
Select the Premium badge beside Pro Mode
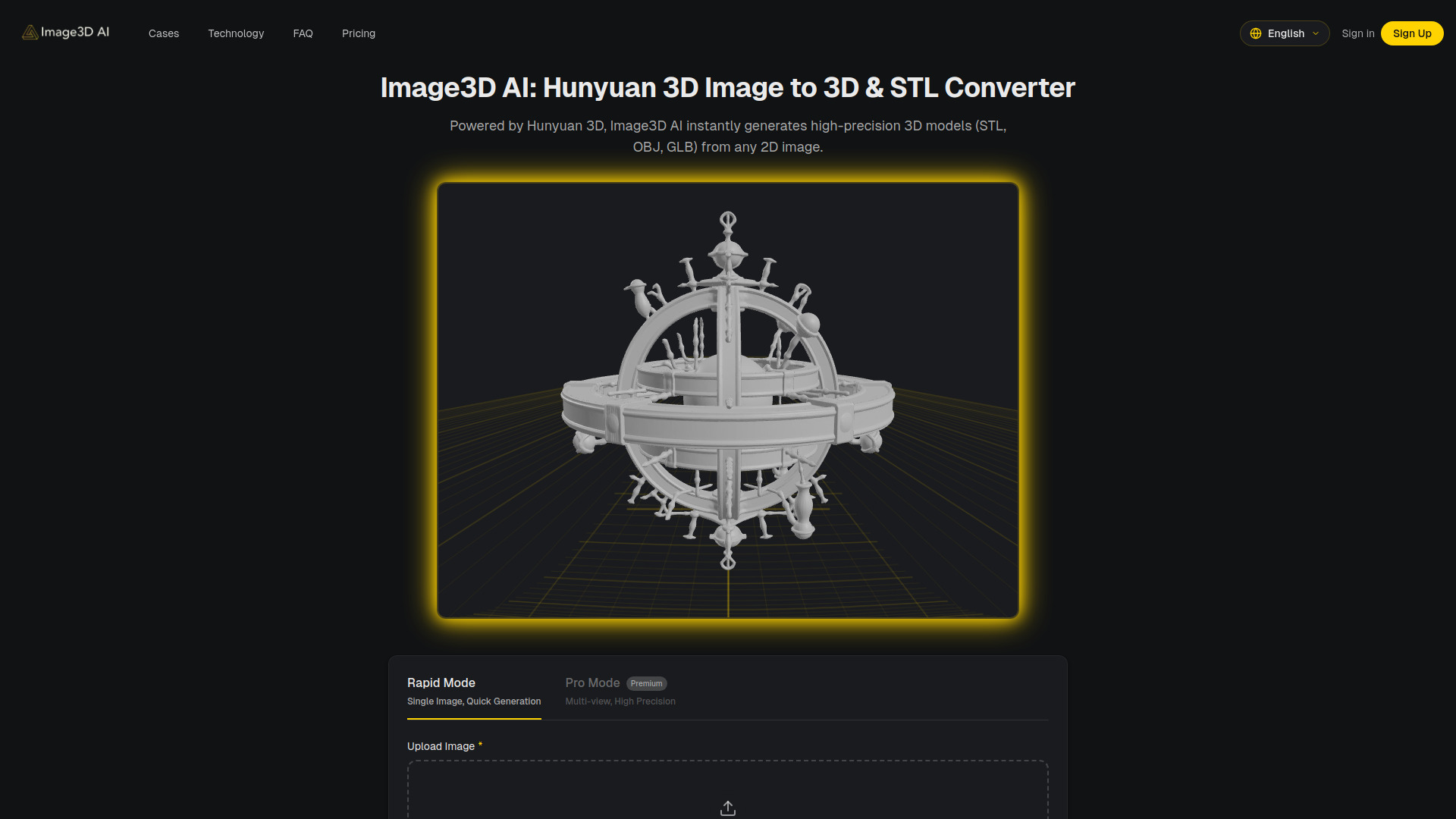[647, 683]
